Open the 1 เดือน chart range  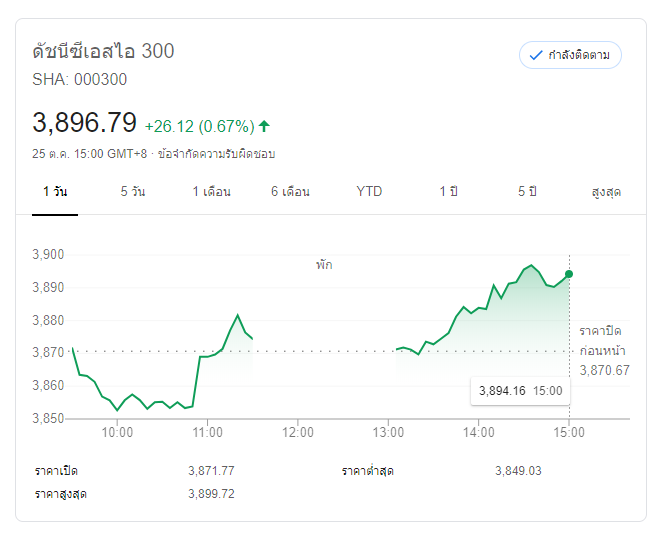pos(212,191)
